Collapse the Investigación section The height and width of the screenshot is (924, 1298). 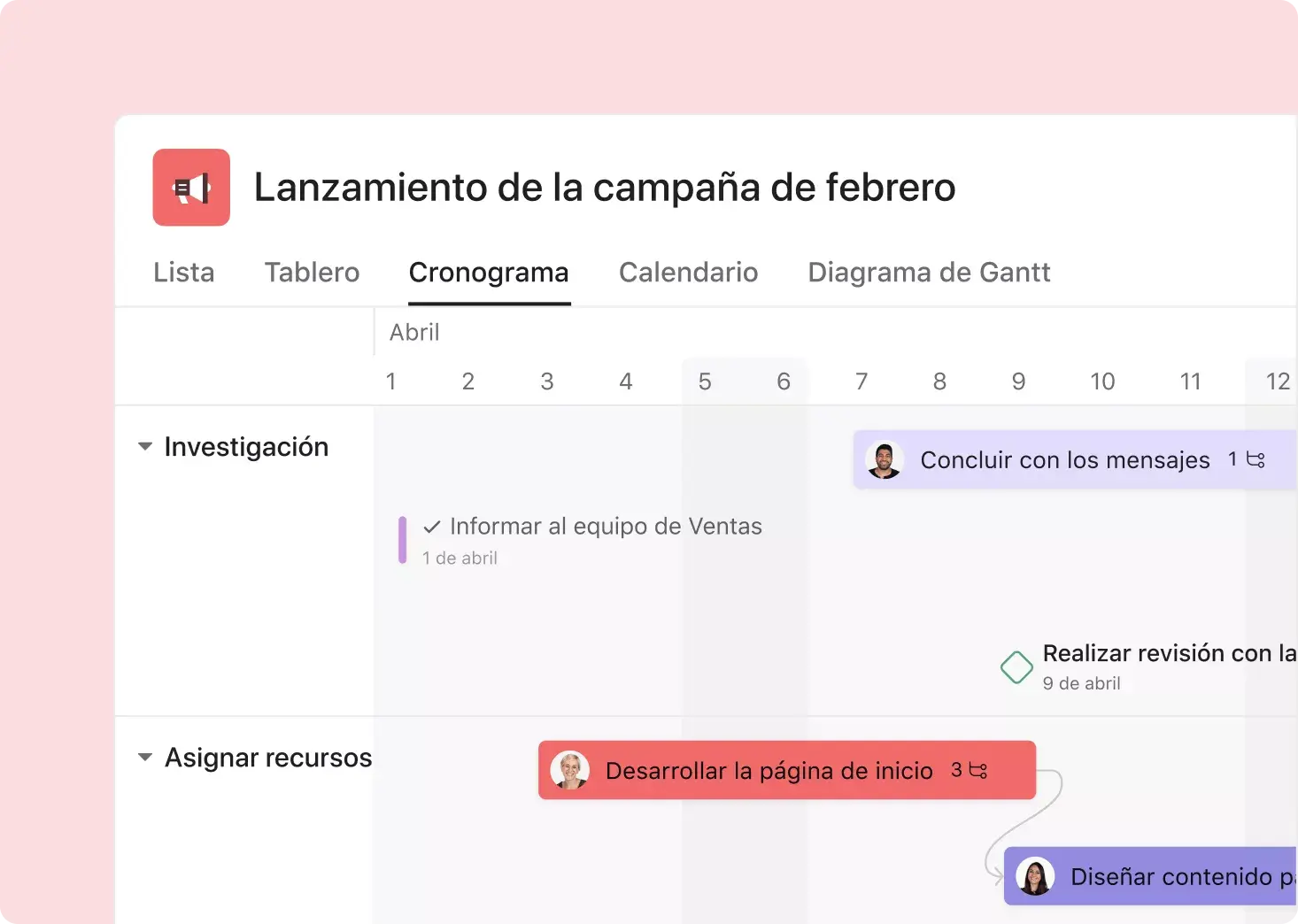click(145, 447)
